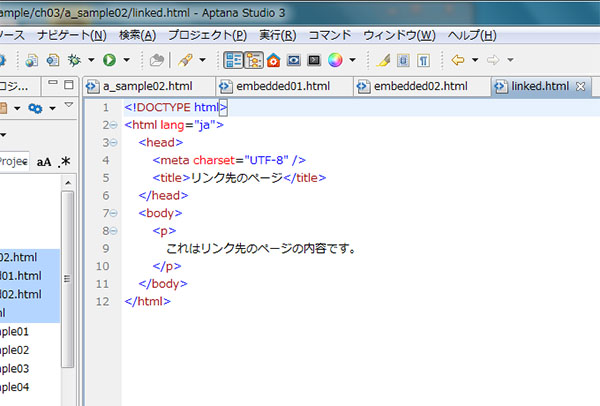The image size is (600, 406).
Task: Click the web browser page icon in toolbar
Action: point(32,60)
